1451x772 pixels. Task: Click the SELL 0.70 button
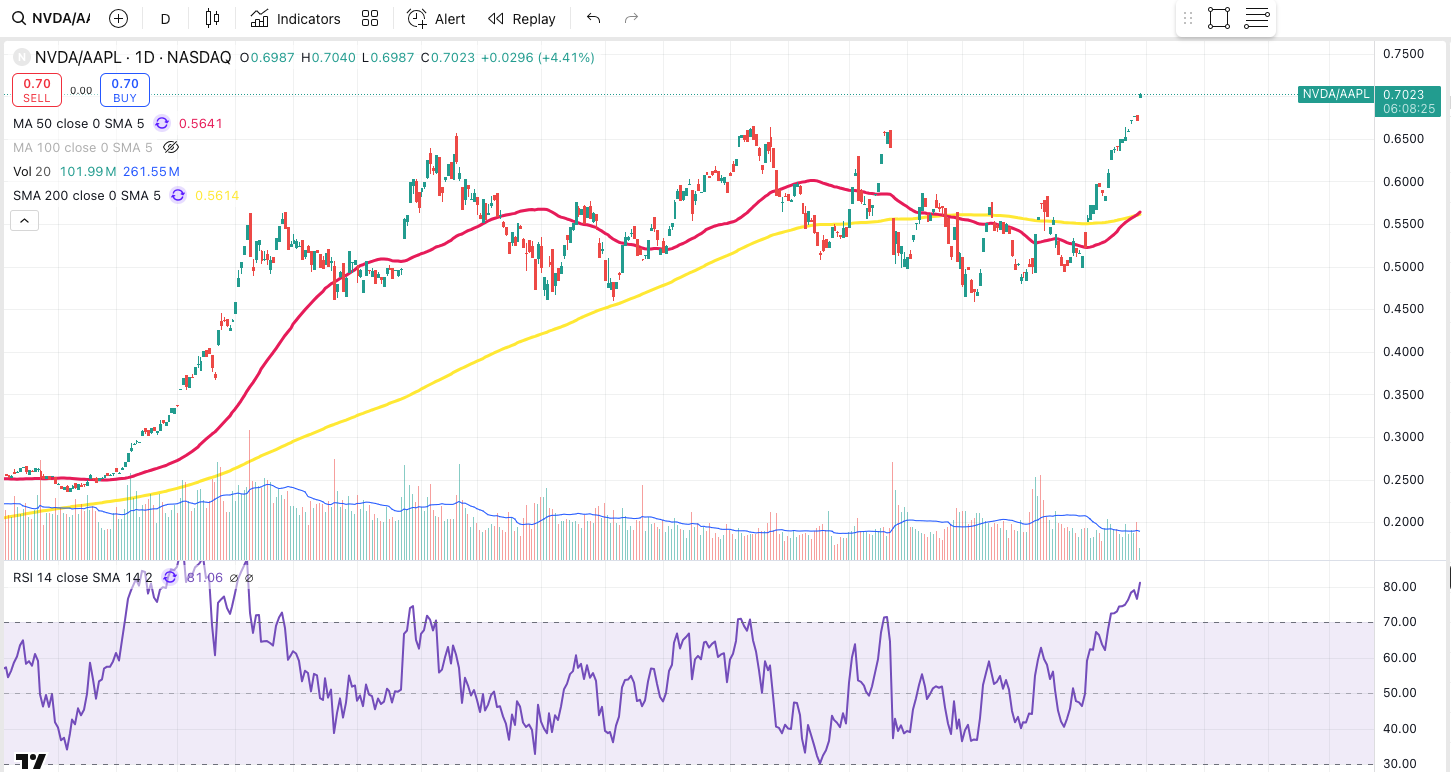click(x=37, y=90)
